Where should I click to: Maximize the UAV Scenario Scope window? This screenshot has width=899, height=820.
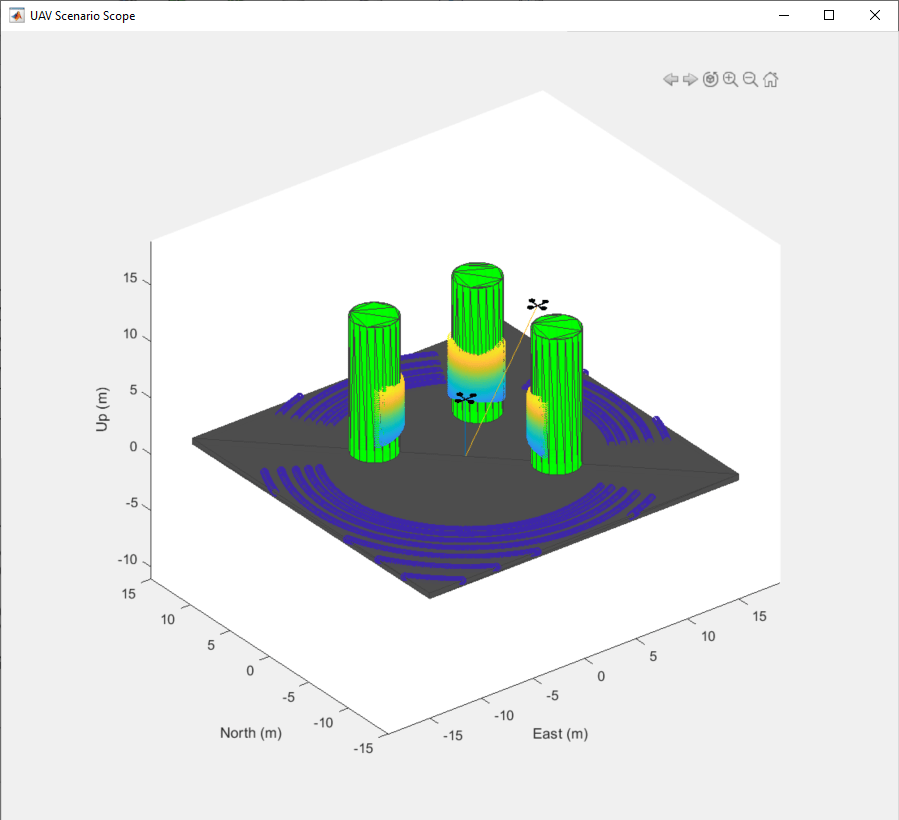(x=828, y=15)
